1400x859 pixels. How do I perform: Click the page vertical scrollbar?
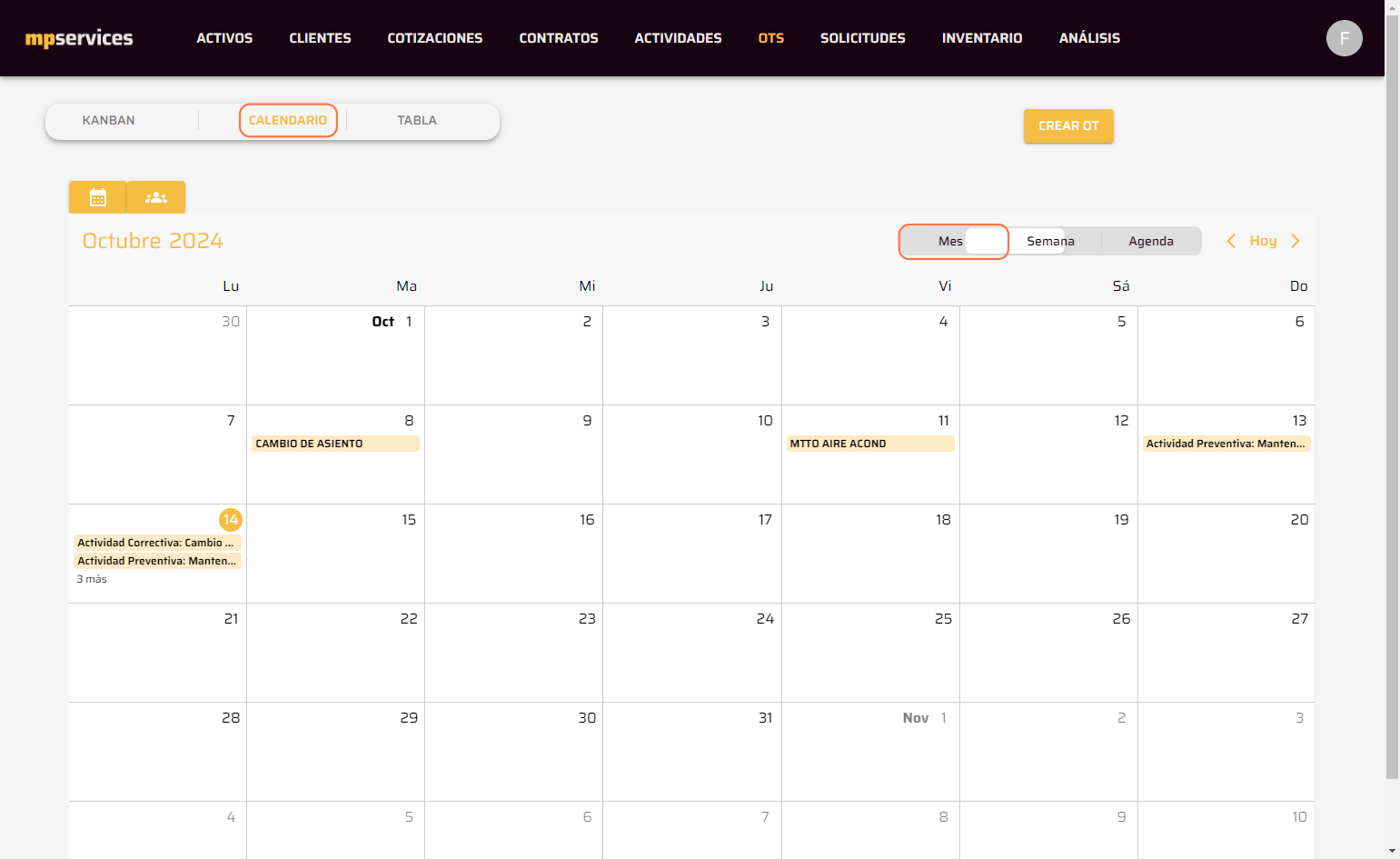[x=1392, y=398]
